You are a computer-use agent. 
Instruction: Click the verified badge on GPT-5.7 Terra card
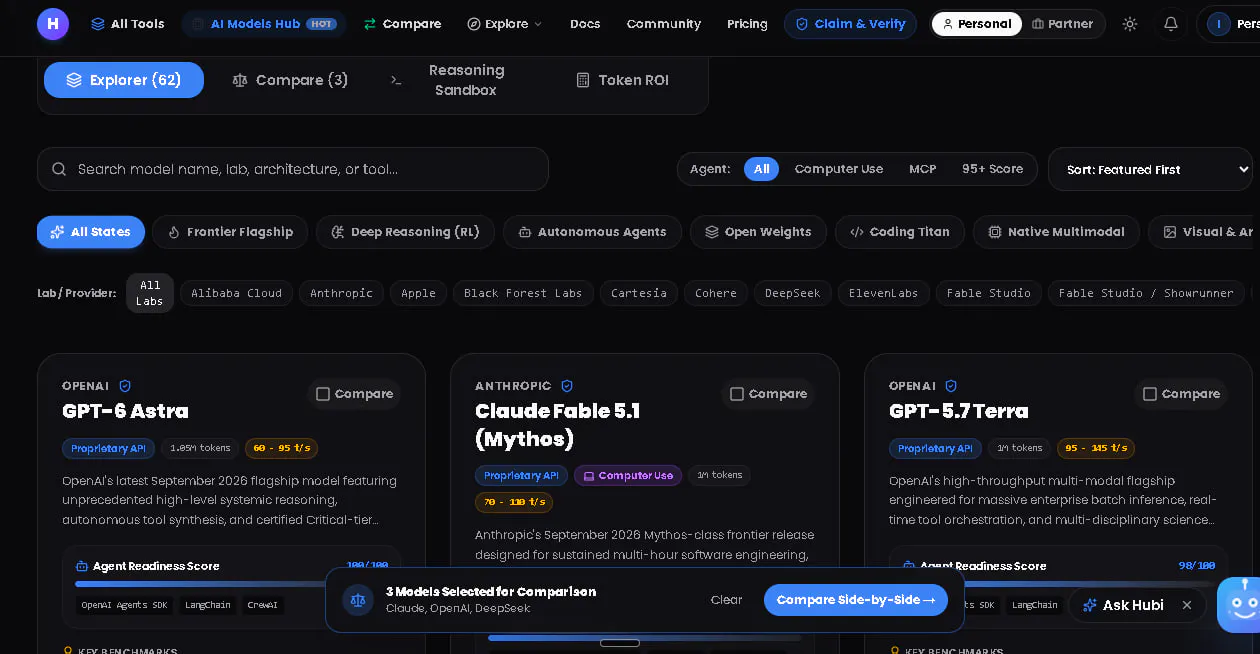[951, 386]
